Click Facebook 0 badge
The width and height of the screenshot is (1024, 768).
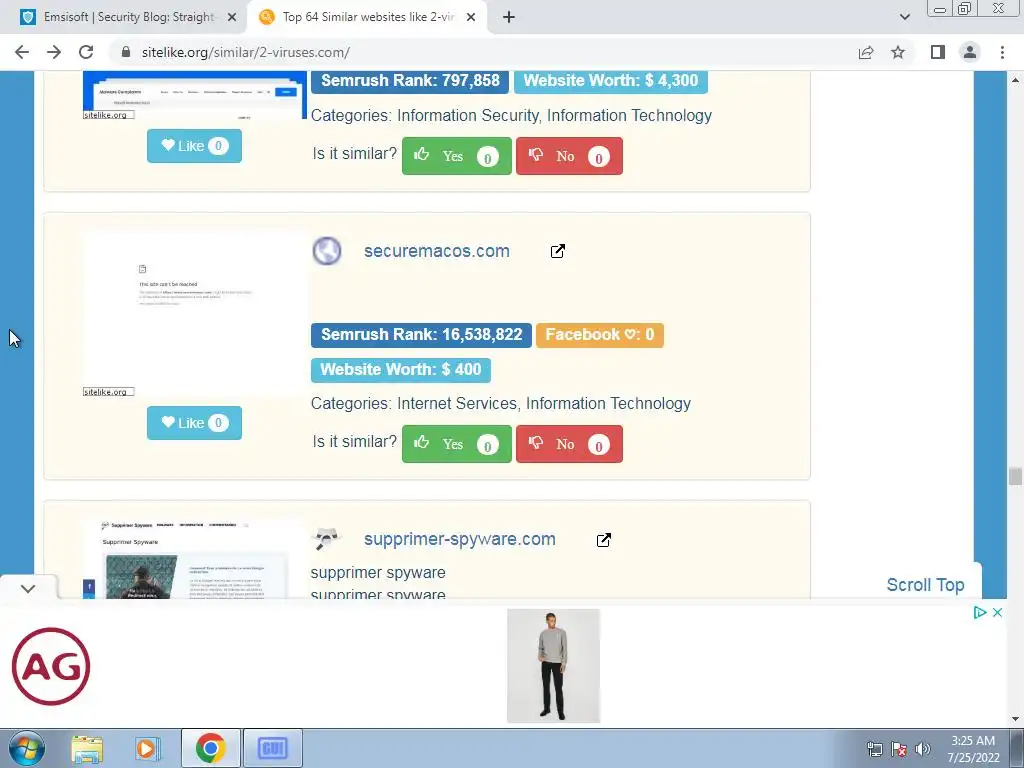pos(600,335)
